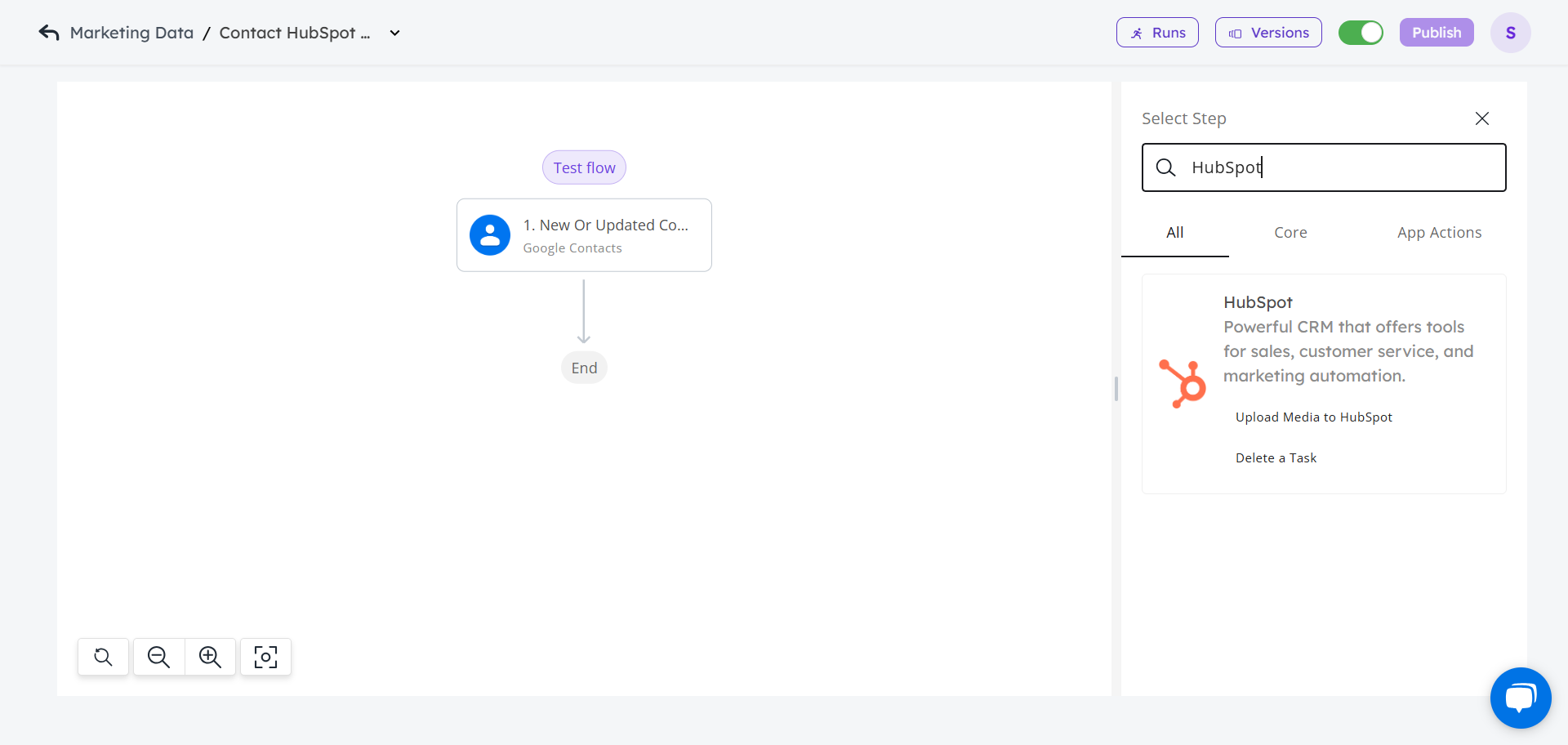Click the HubSpot logo icon

[1183, 383]
